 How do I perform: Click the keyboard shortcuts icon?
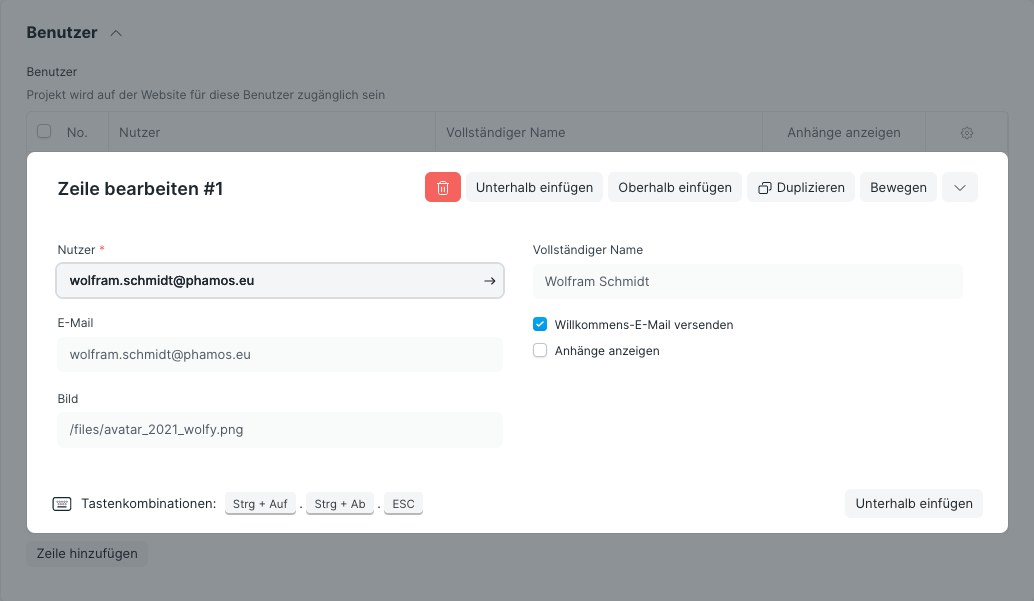click(x=62, y=504)
